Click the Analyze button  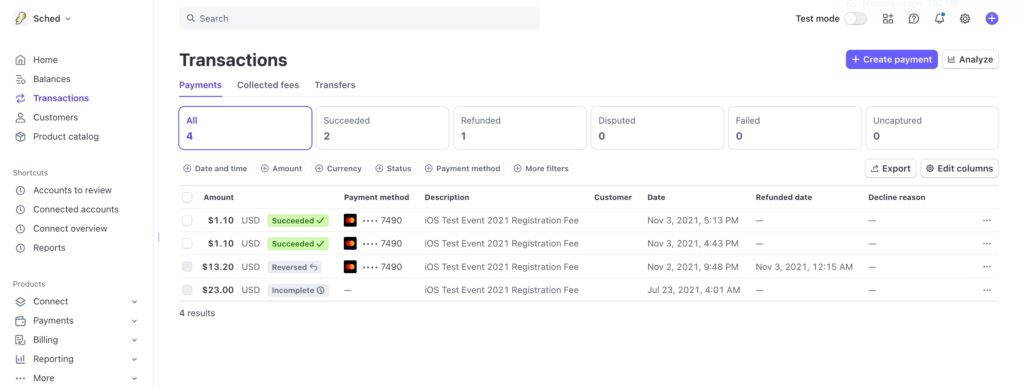[x=970, y=59]
